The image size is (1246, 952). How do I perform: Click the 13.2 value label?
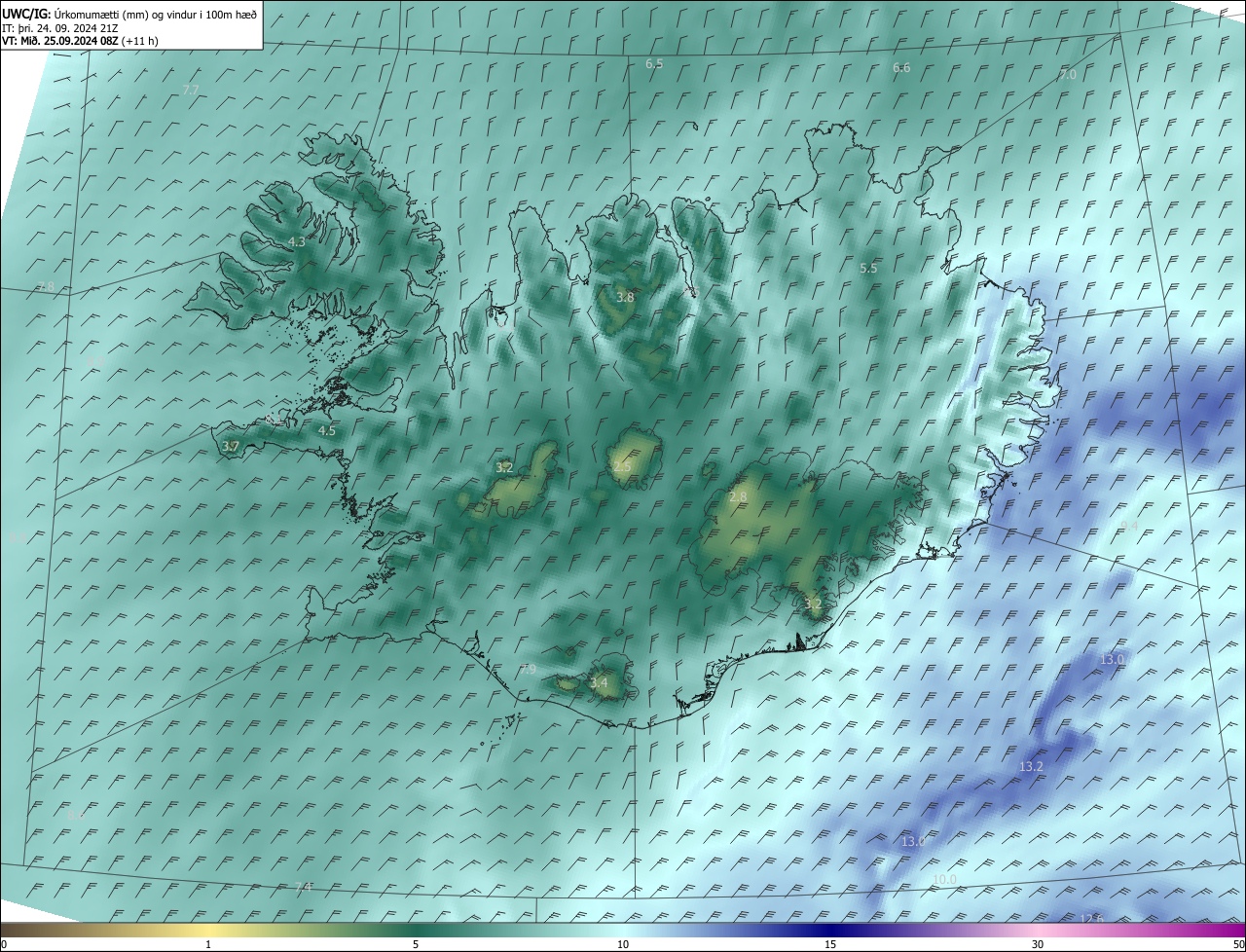(1031, 767)
